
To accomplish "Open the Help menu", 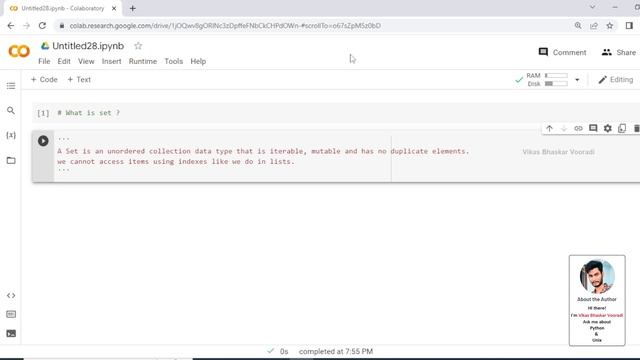I will pos(198,61).
